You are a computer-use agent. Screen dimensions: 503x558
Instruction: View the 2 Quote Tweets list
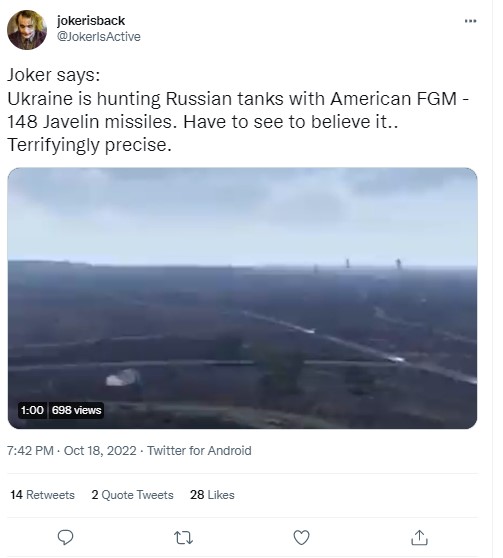pyautogui.click(x=132, y=495)
